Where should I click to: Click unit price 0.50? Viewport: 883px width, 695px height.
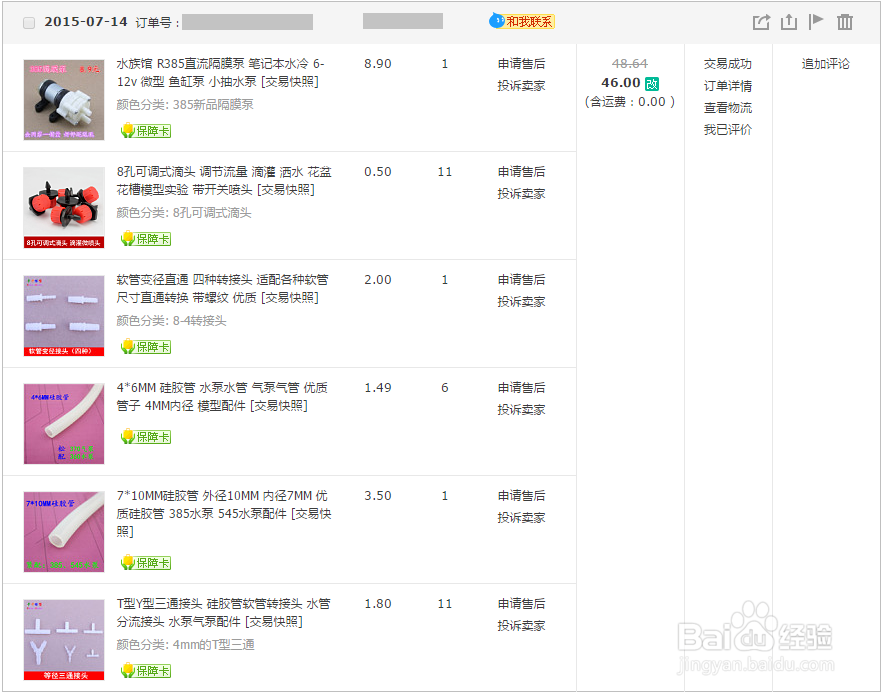[x=377, y=172]
